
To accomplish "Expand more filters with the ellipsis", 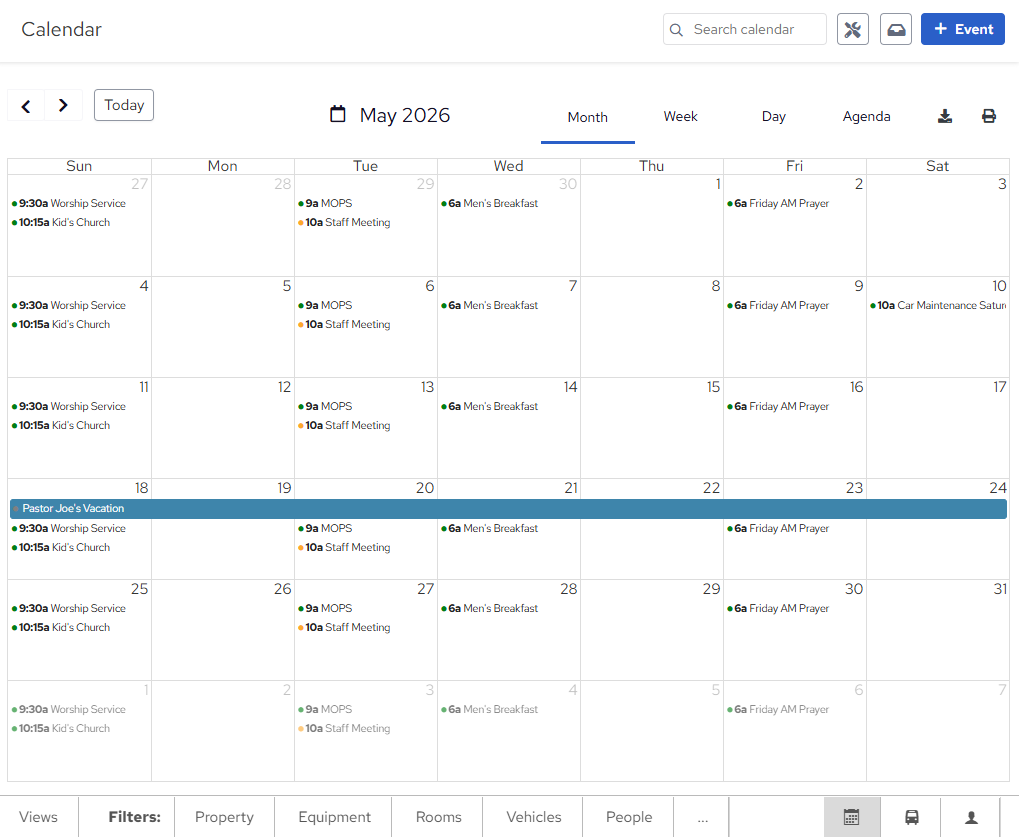I will click(702, 817).
